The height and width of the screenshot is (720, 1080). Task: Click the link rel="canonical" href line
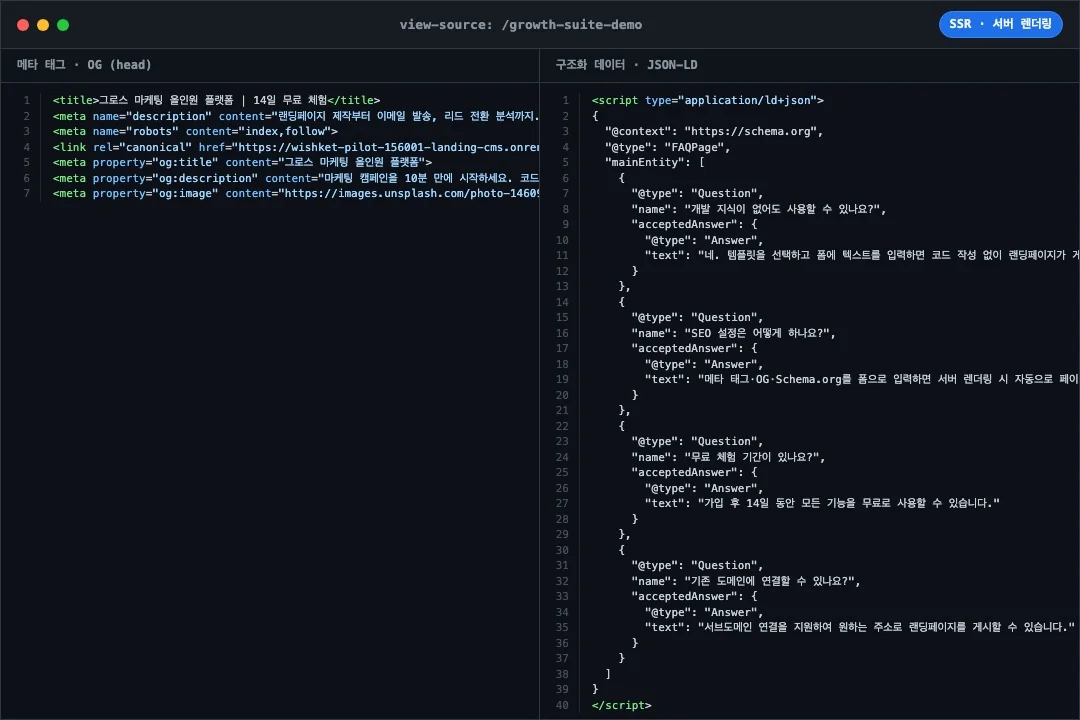tap(295, 147)
